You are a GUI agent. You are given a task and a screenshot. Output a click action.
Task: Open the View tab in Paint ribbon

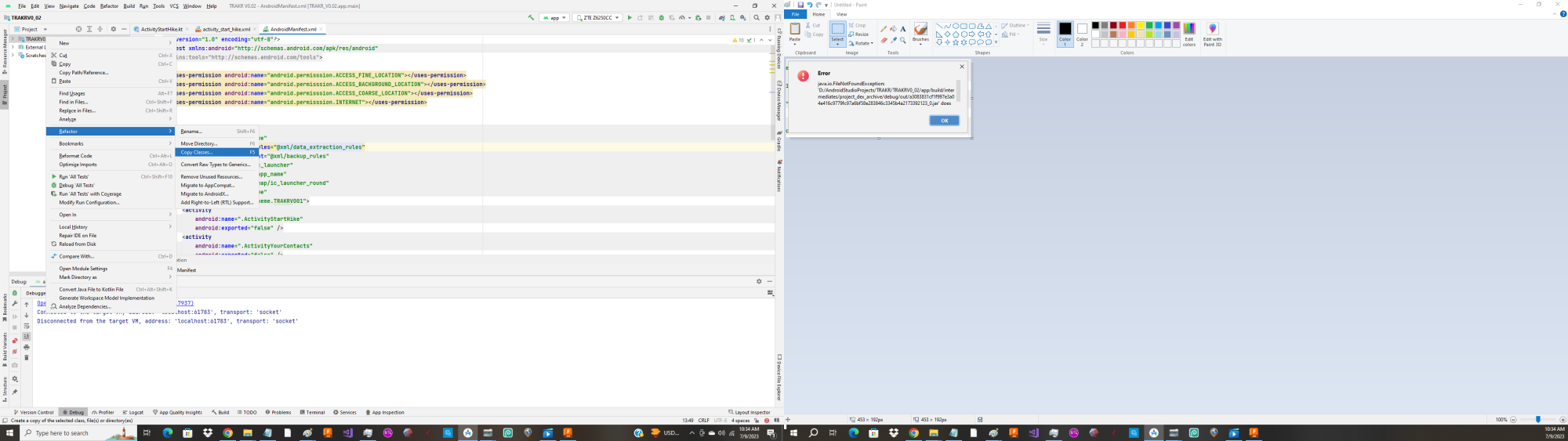click(841, 14)
